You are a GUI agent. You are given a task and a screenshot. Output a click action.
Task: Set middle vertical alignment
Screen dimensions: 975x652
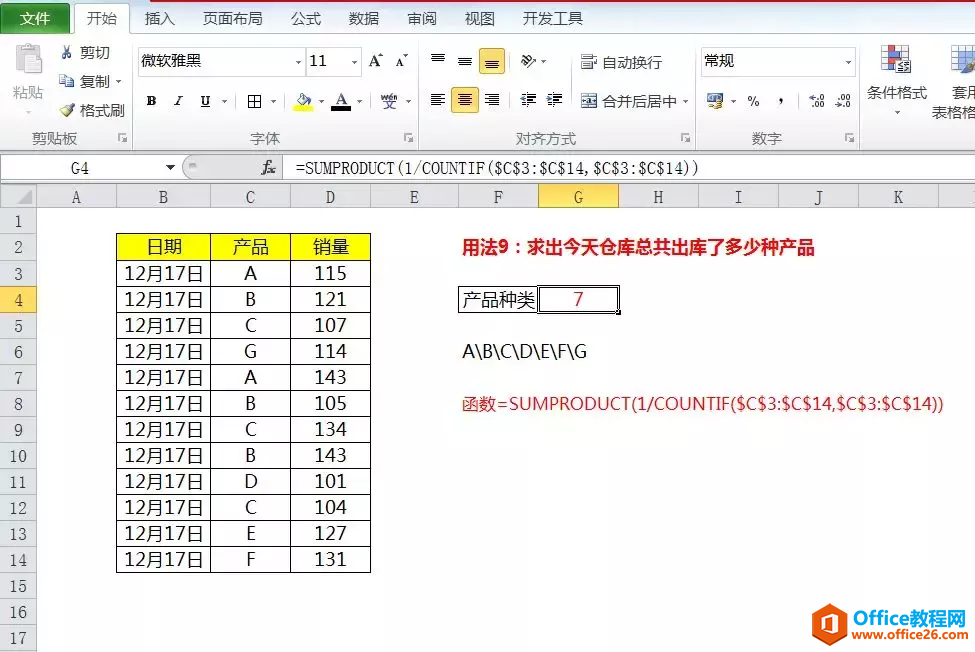464,61
